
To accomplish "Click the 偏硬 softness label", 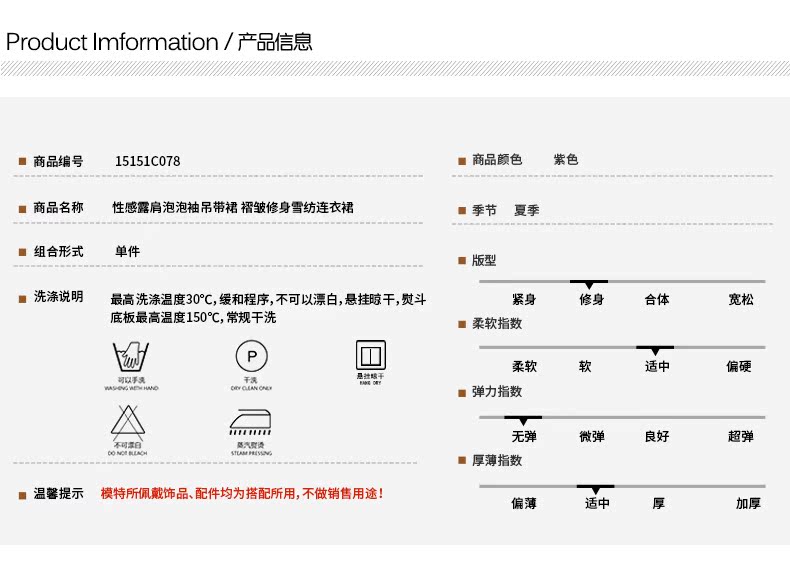I will pyautogui.click(x=739, y=366).
